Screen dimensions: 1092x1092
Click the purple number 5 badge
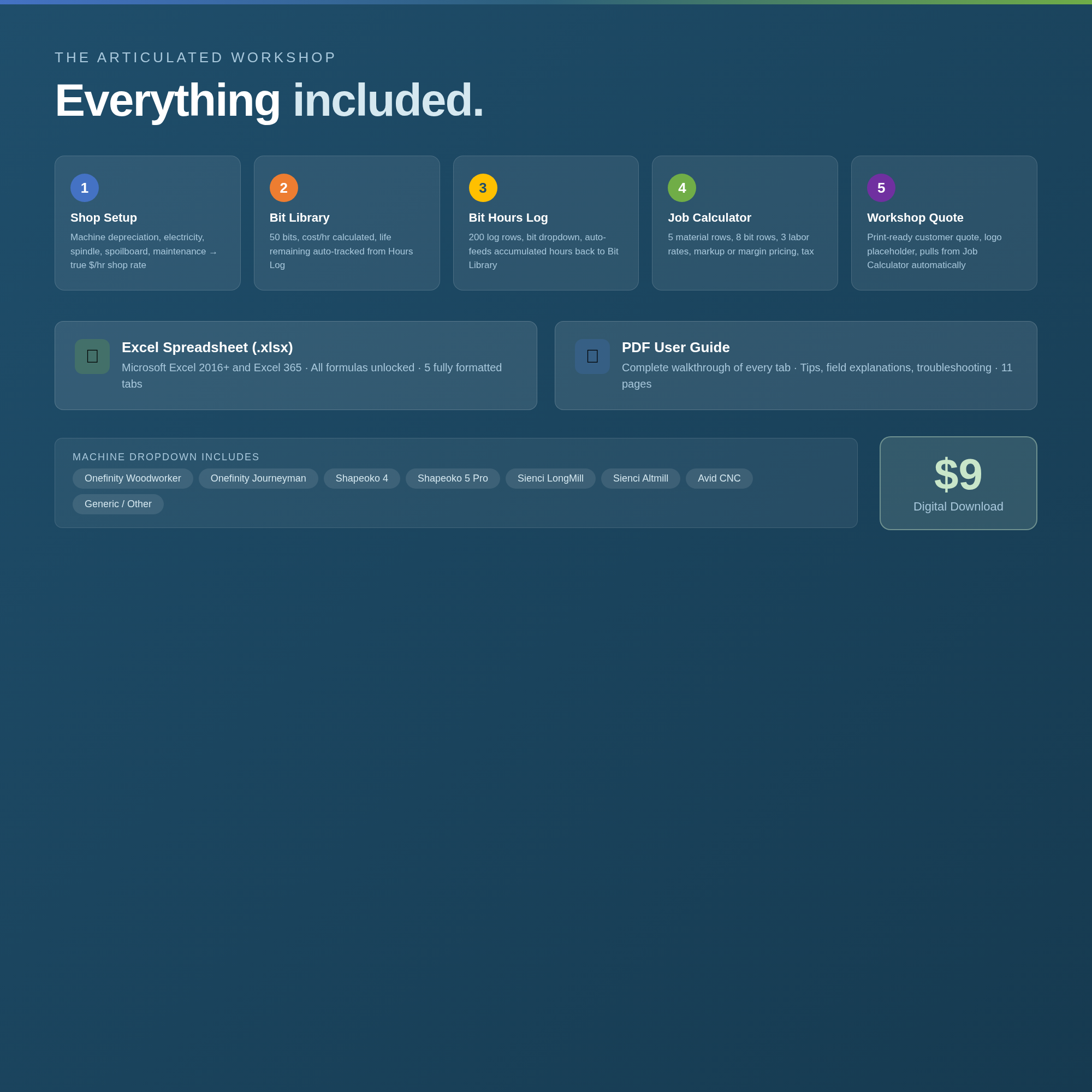click(881, 188)
